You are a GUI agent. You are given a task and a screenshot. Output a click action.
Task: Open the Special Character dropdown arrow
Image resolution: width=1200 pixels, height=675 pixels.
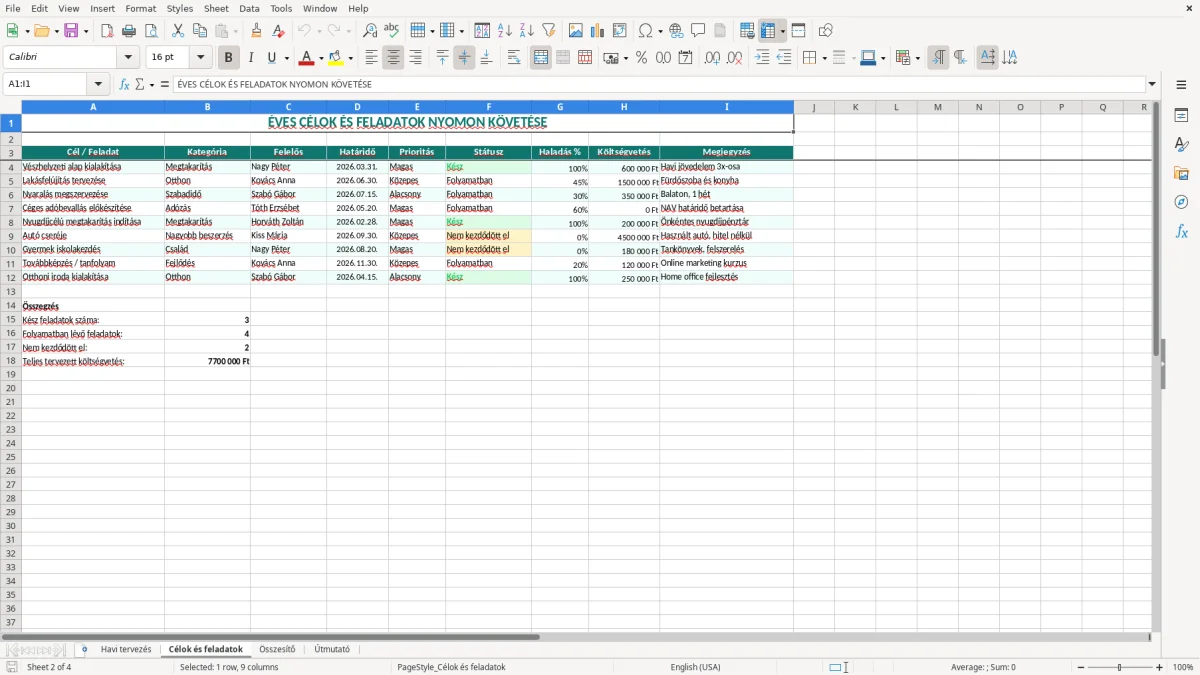pyautogui.click(x=660, y=31)
